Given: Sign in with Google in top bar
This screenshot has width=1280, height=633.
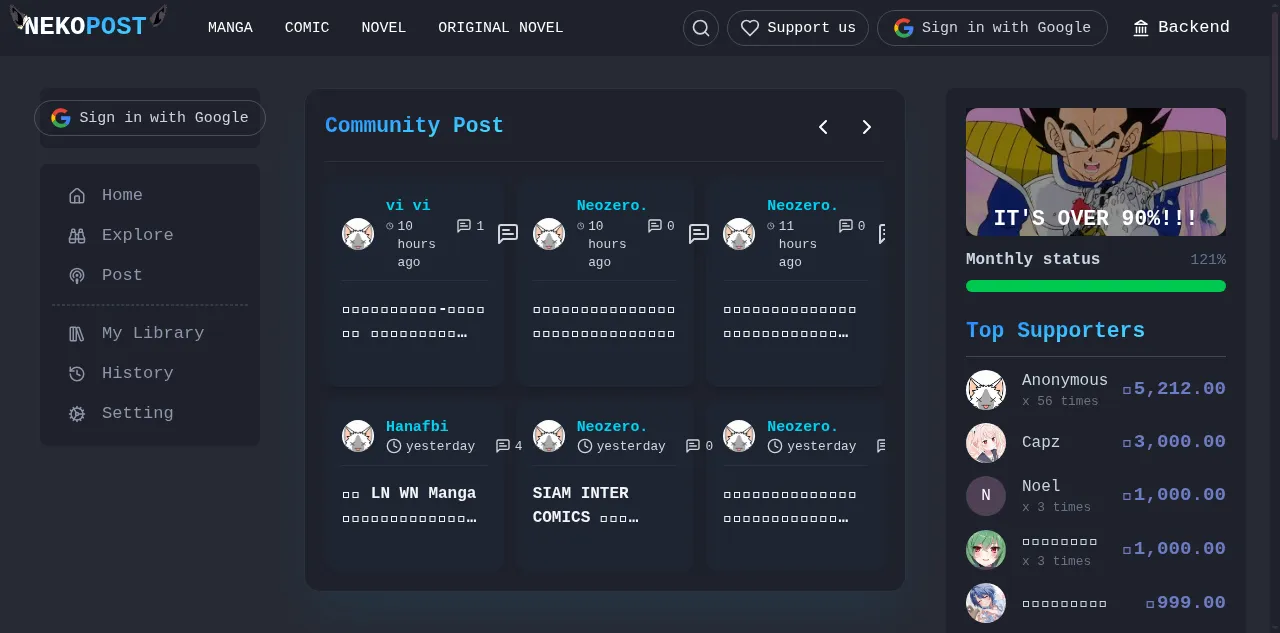Looking at the screenshot, I should tap(992, 28).
